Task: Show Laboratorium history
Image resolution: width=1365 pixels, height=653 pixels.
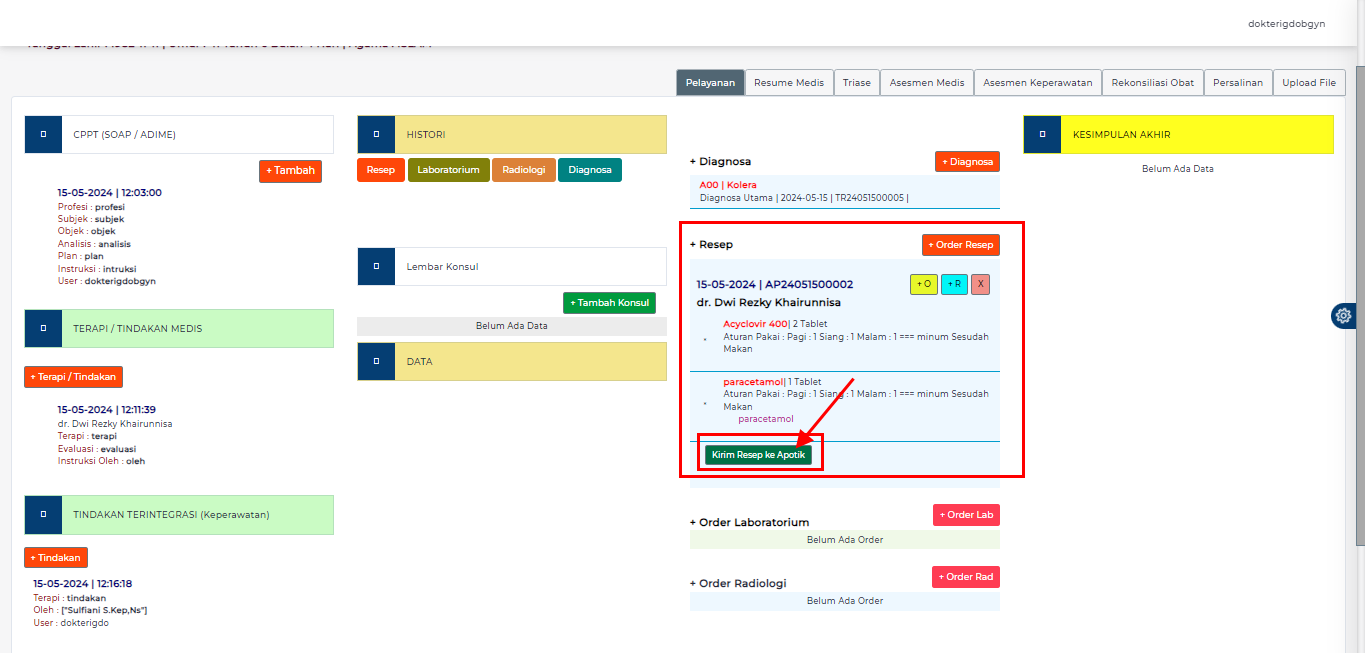Action: [448, 170]
